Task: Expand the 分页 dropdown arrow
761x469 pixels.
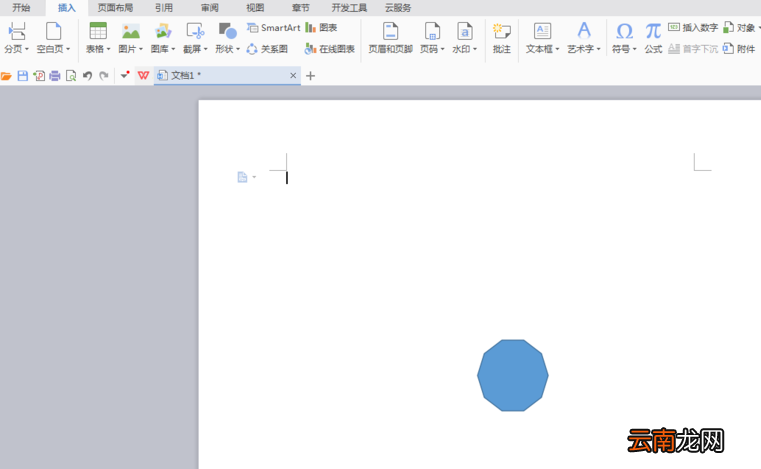Action: coord(26,49)
